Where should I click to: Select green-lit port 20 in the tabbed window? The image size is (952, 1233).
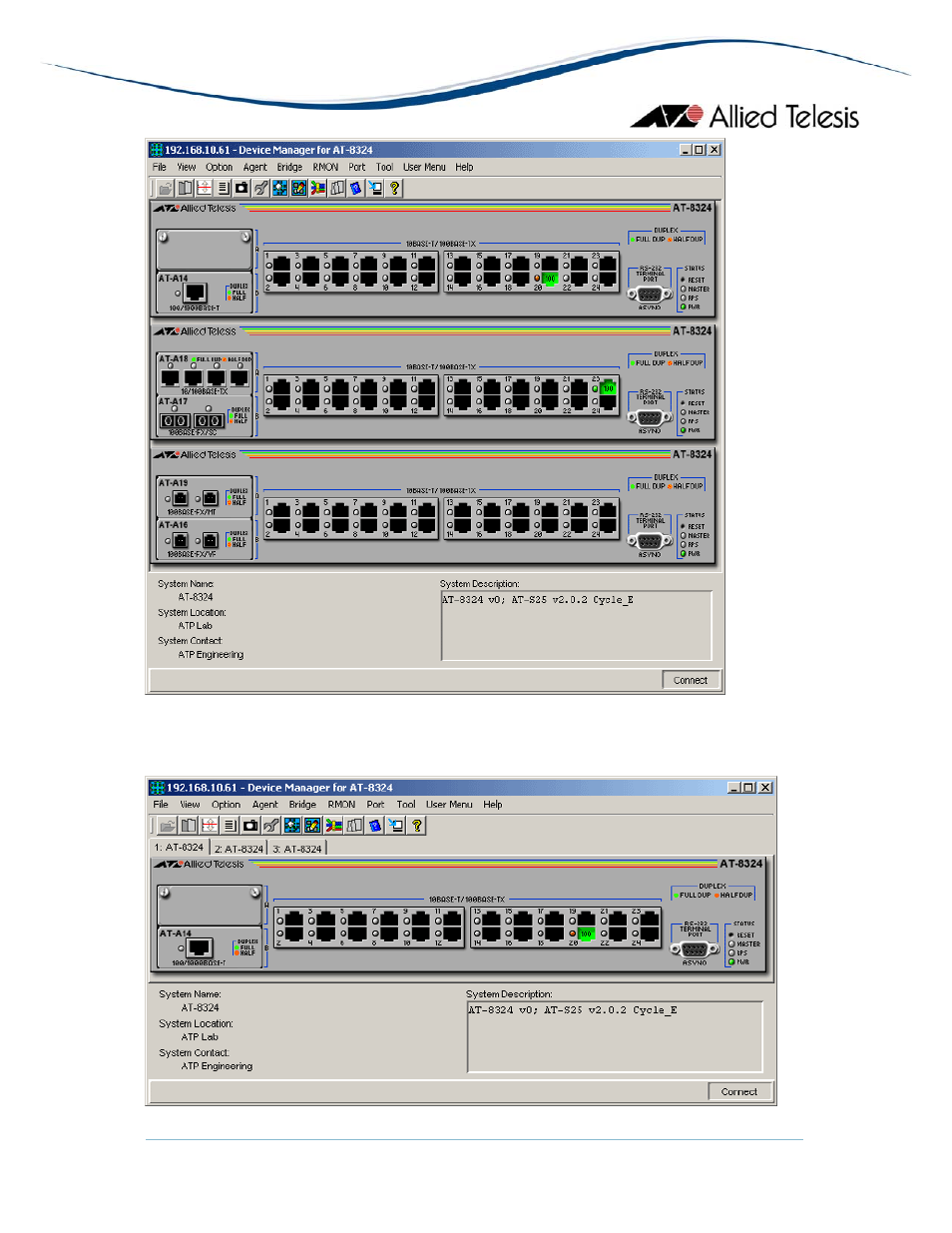[586, 934]
